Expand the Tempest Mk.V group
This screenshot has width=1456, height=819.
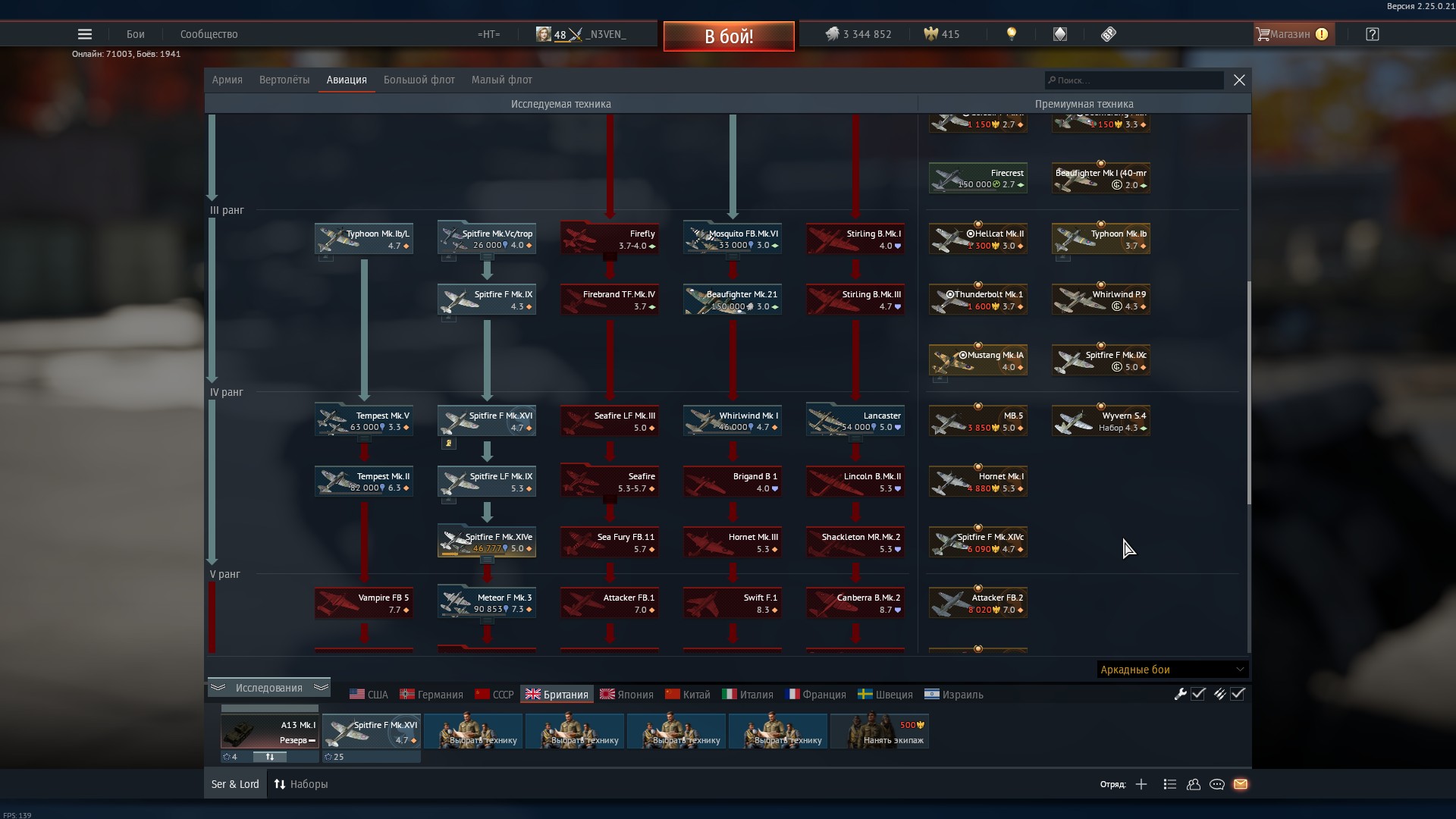[x=364, y=439]
